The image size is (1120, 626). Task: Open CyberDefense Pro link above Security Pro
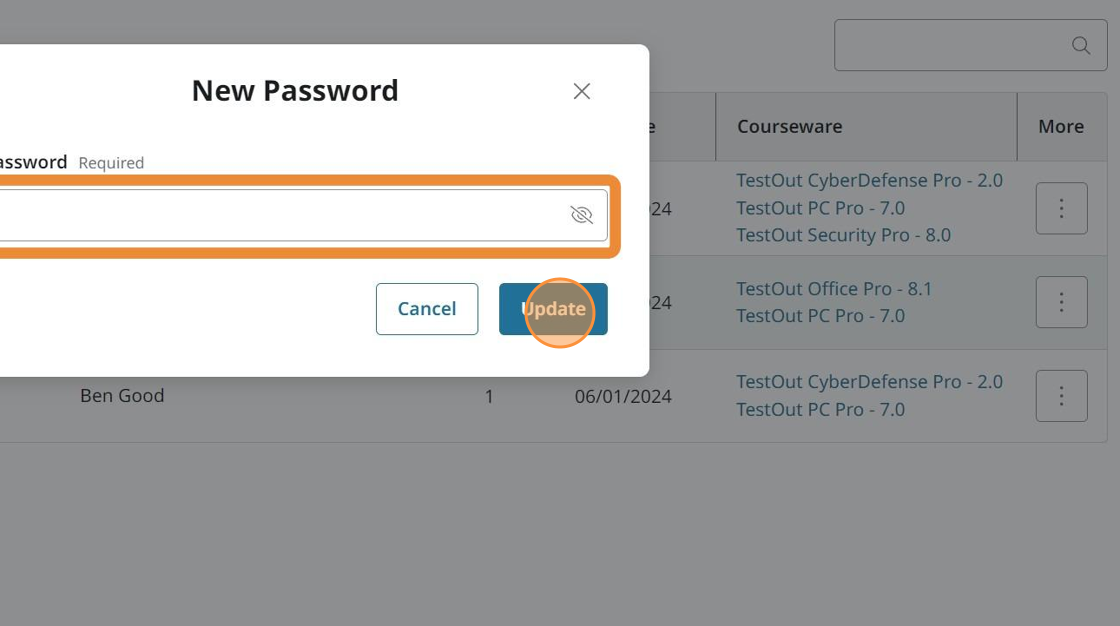[x=869, y=181]
